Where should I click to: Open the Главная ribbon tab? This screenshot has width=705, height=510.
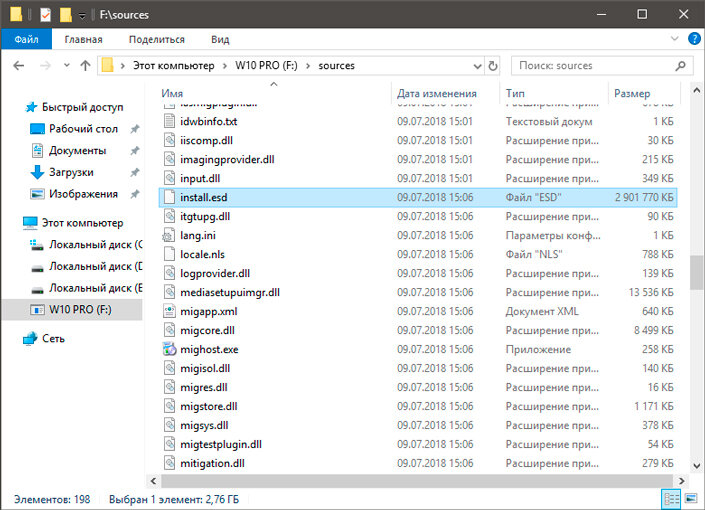coord(83,40)
